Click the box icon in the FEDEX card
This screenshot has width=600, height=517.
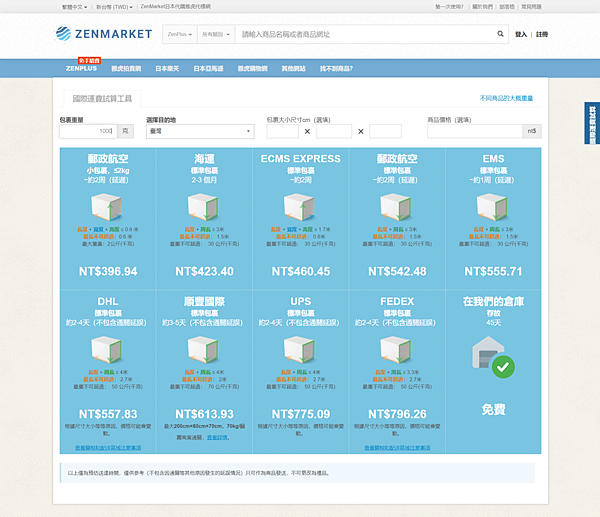396,349
